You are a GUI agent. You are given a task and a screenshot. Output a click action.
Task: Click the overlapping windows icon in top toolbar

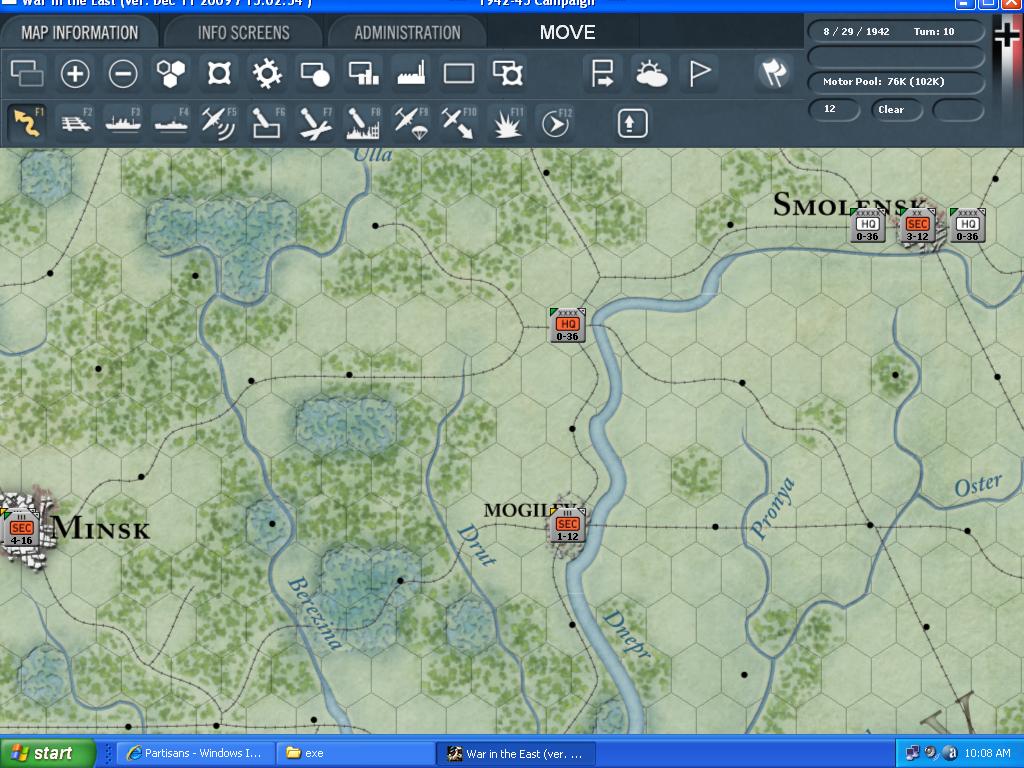coord(27,73)
